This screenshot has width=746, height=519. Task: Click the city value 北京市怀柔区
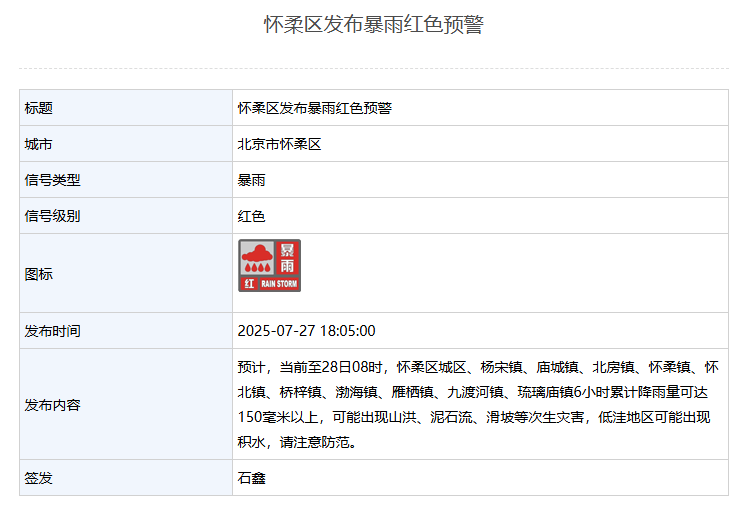coord(279,144)
